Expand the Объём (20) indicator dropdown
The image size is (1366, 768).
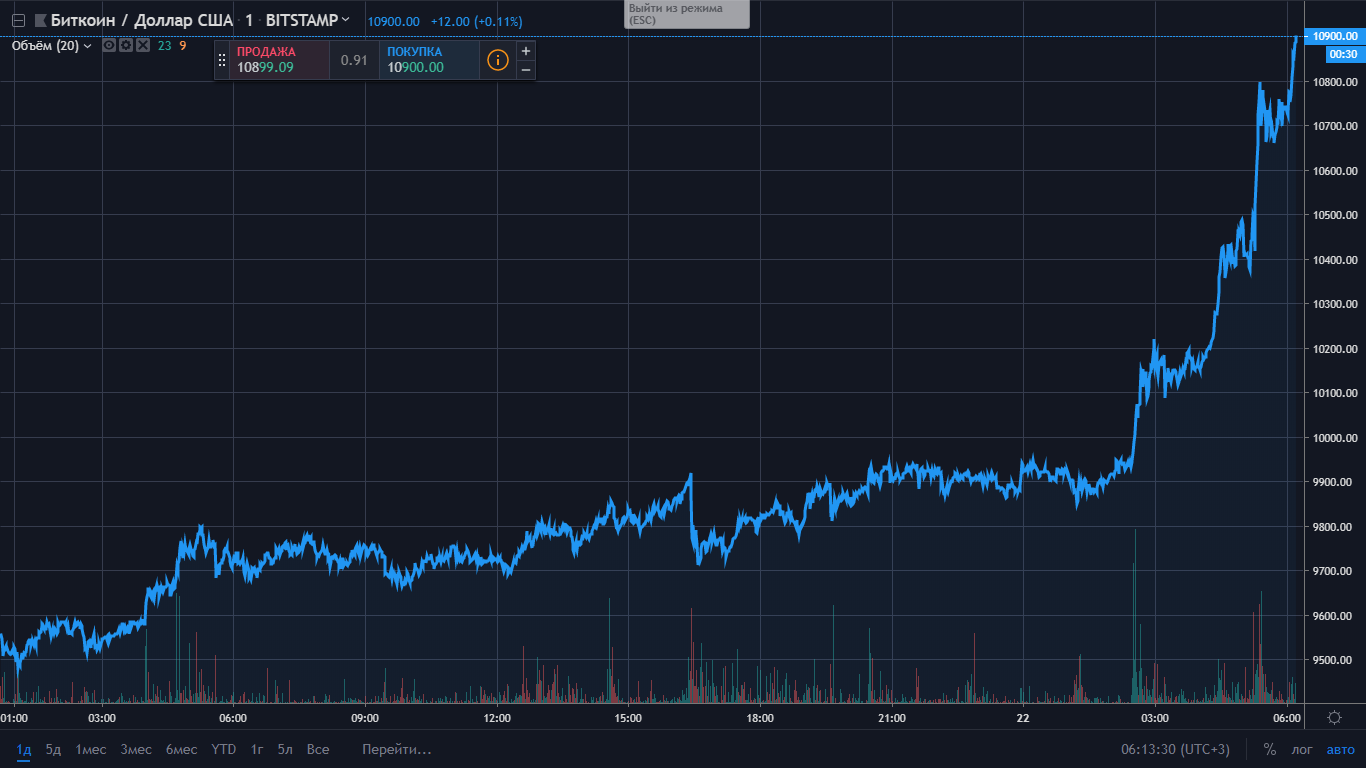(88, 45)
